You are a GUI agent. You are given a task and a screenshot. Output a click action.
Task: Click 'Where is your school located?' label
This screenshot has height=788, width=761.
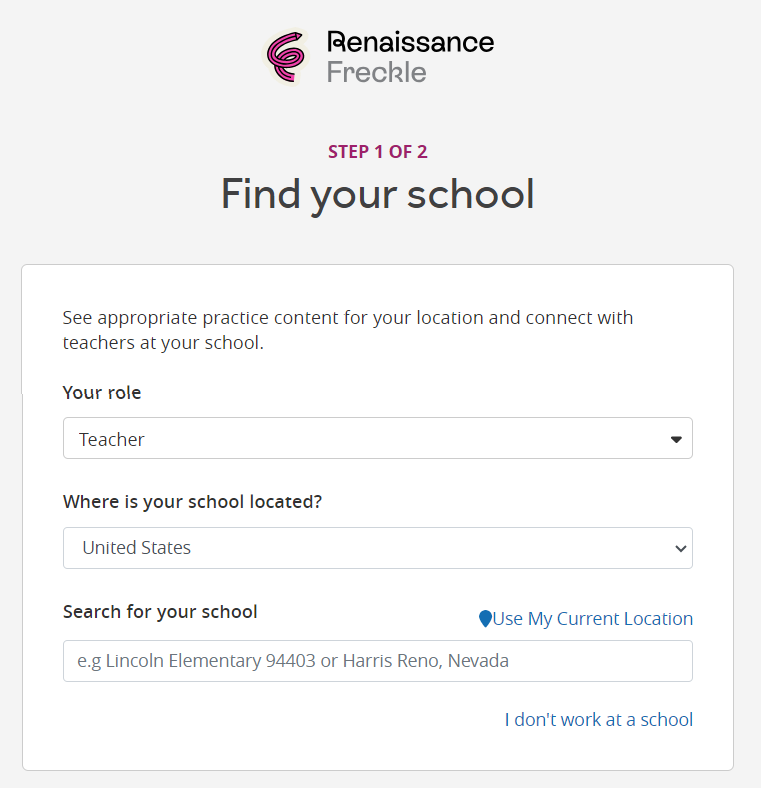192,502
